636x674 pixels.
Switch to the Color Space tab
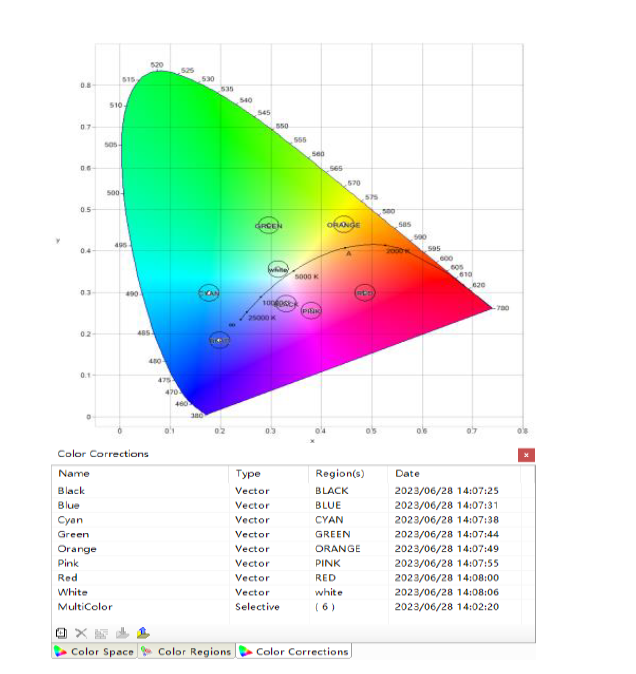click(95, 651)
